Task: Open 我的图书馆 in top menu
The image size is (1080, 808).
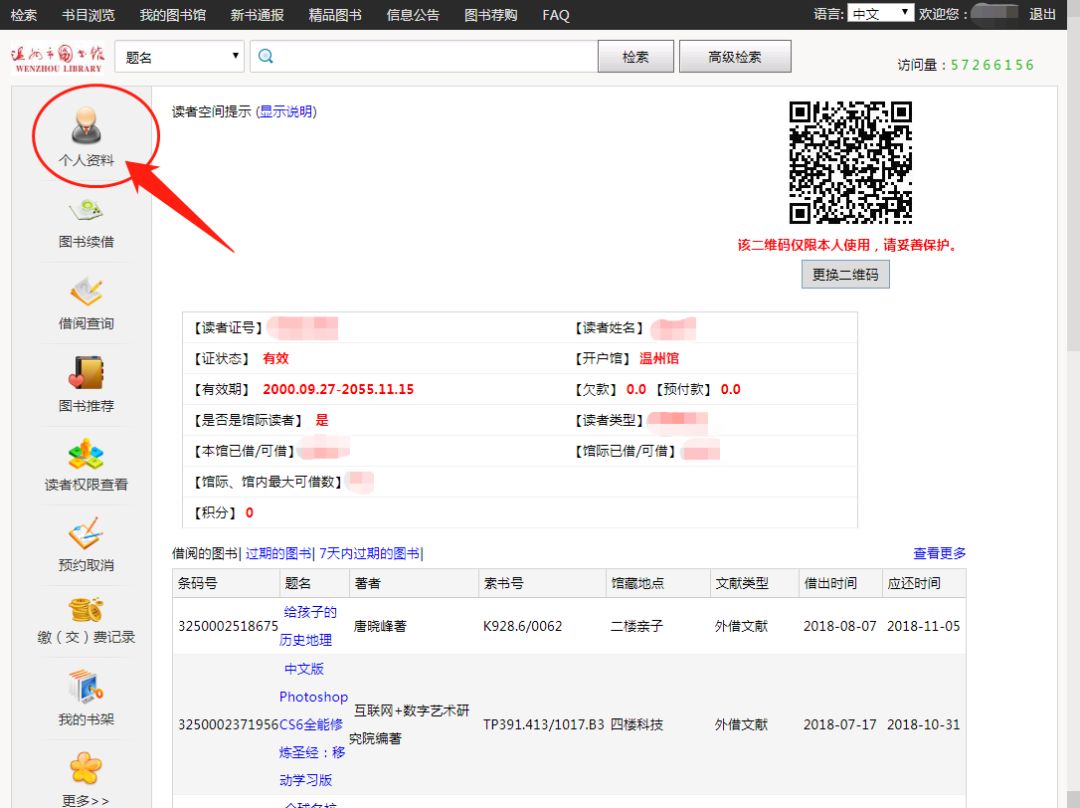Action: 172,15
